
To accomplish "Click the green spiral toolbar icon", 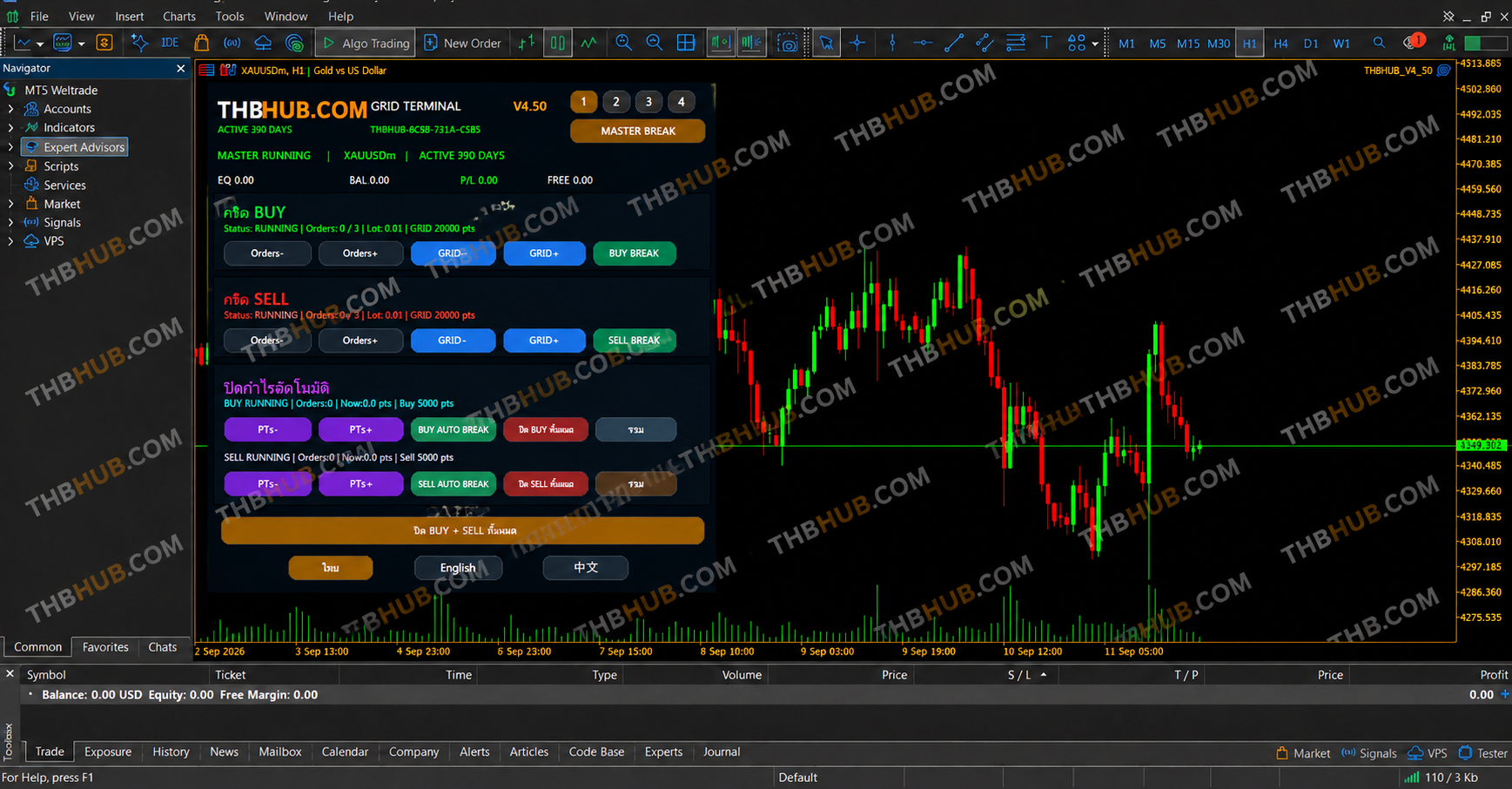I will pyautogui.click(x=294, y=43).
